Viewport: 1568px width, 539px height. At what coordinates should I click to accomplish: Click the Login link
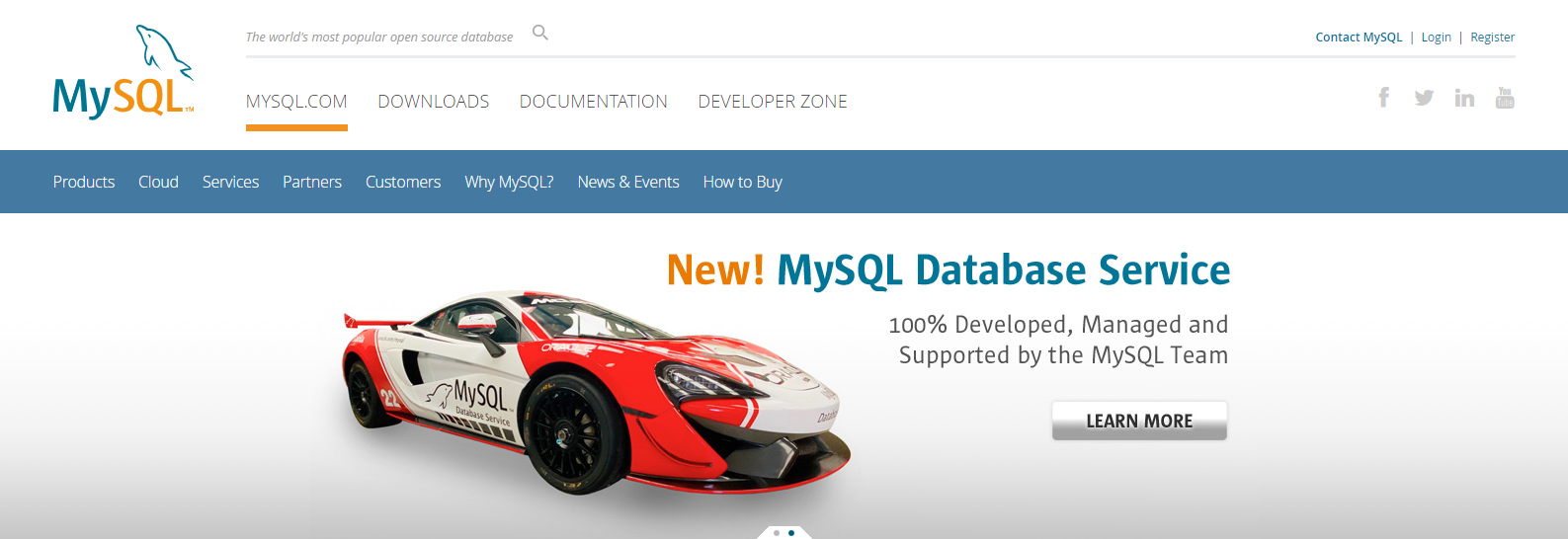1437,38
